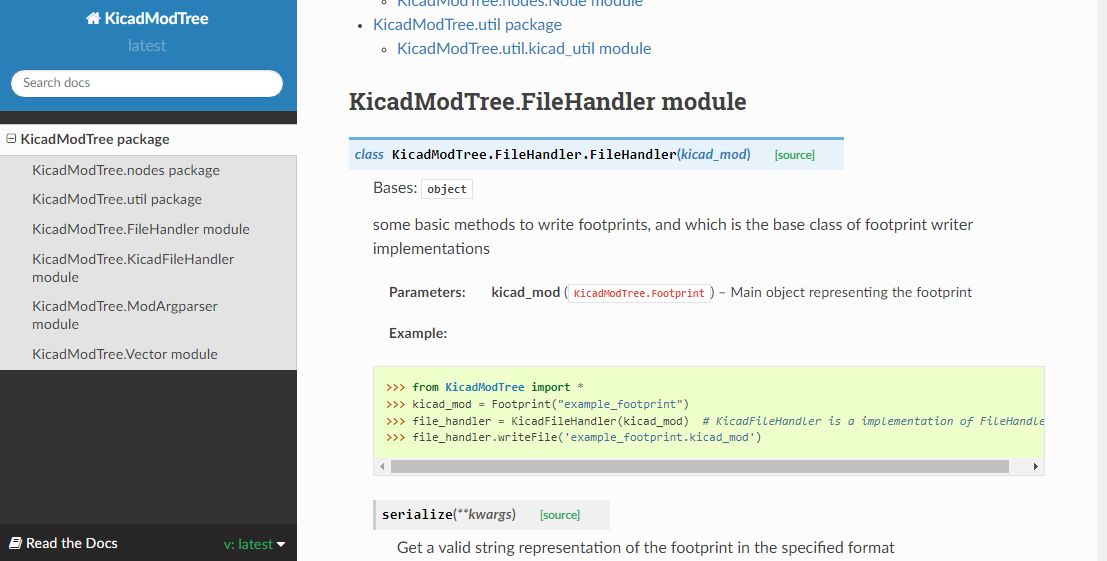Click the 'latest' version text under title
This screenshot has width=1107, height=561.
point(147,46)
